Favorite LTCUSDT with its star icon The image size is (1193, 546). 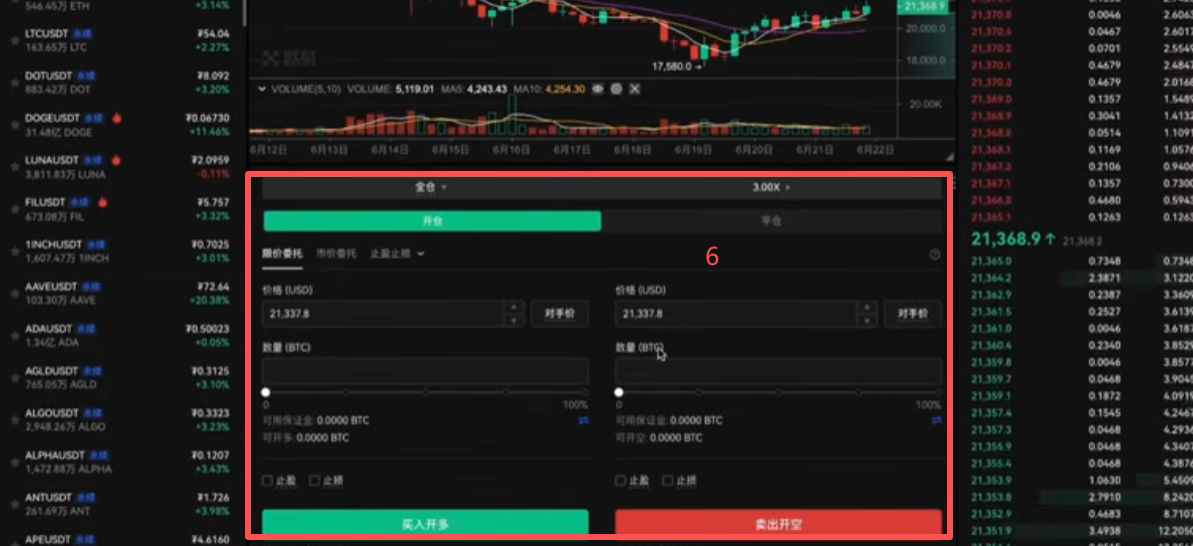[x=14, y=40]
